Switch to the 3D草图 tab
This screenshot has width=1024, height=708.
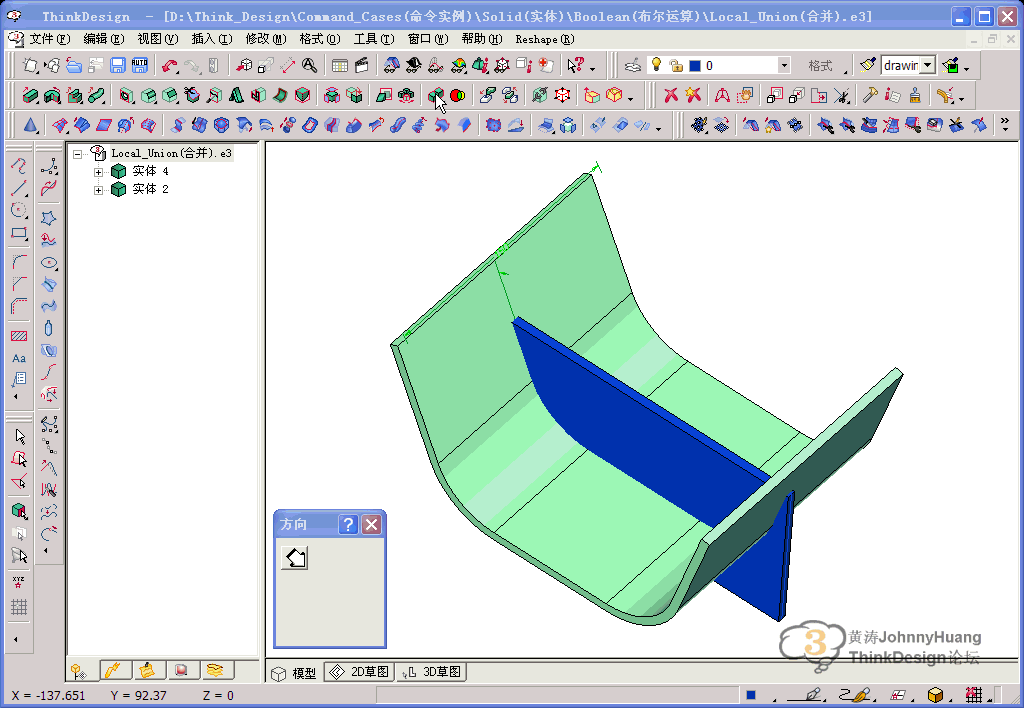click(x=432, y=672)
